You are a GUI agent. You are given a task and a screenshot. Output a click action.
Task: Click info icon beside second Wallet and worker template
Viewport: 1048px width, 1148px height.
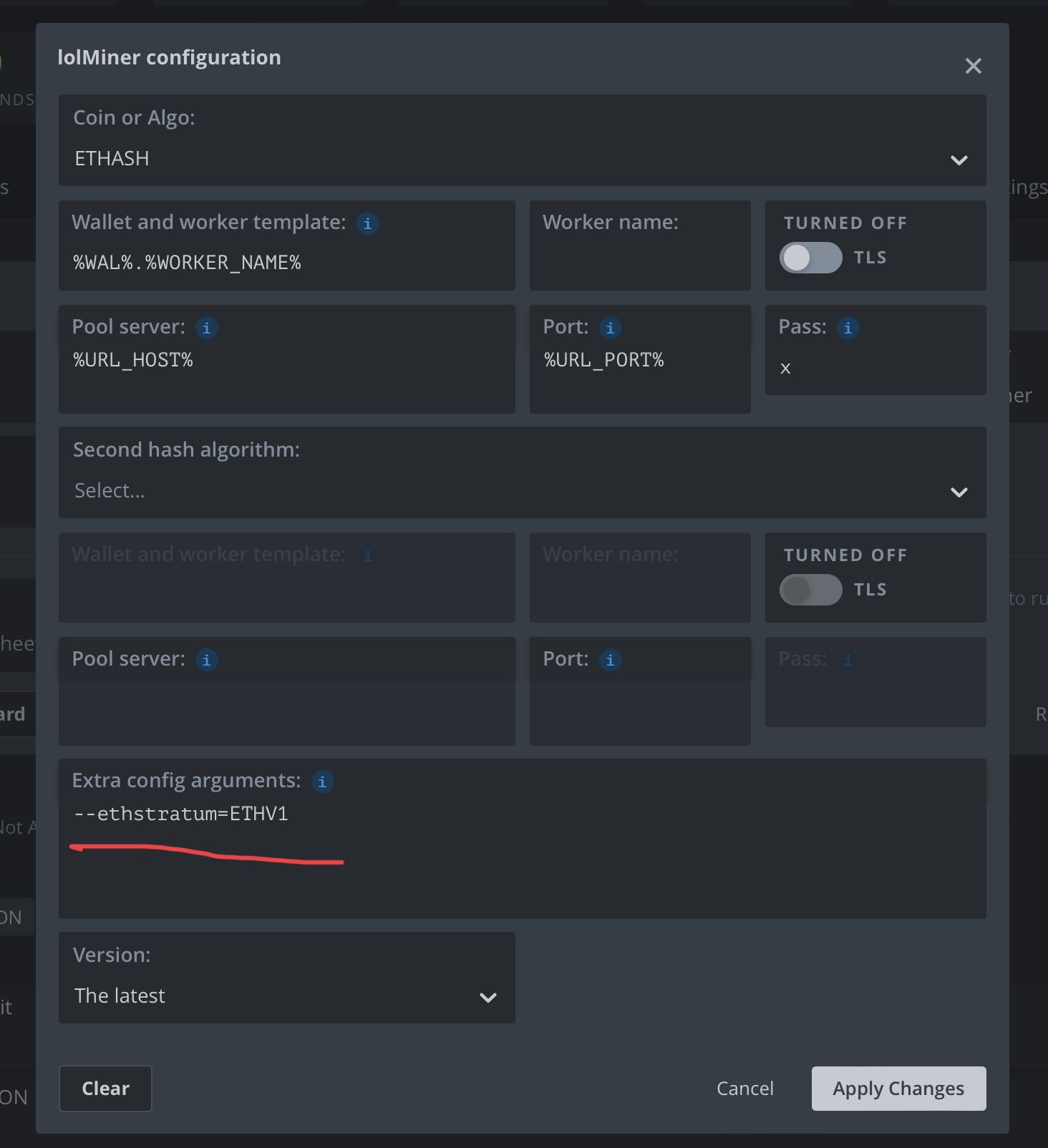(x=367, y=555)
